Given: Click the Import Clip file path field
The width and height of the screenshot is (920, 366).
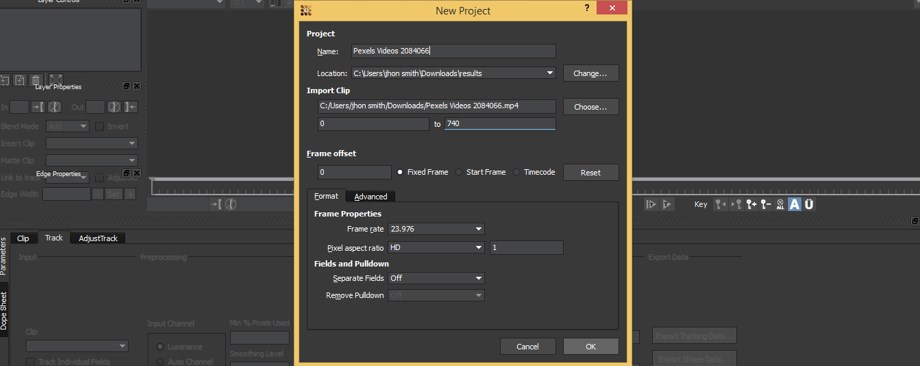Looking at the screenshot, I should (x=437, y=106).
